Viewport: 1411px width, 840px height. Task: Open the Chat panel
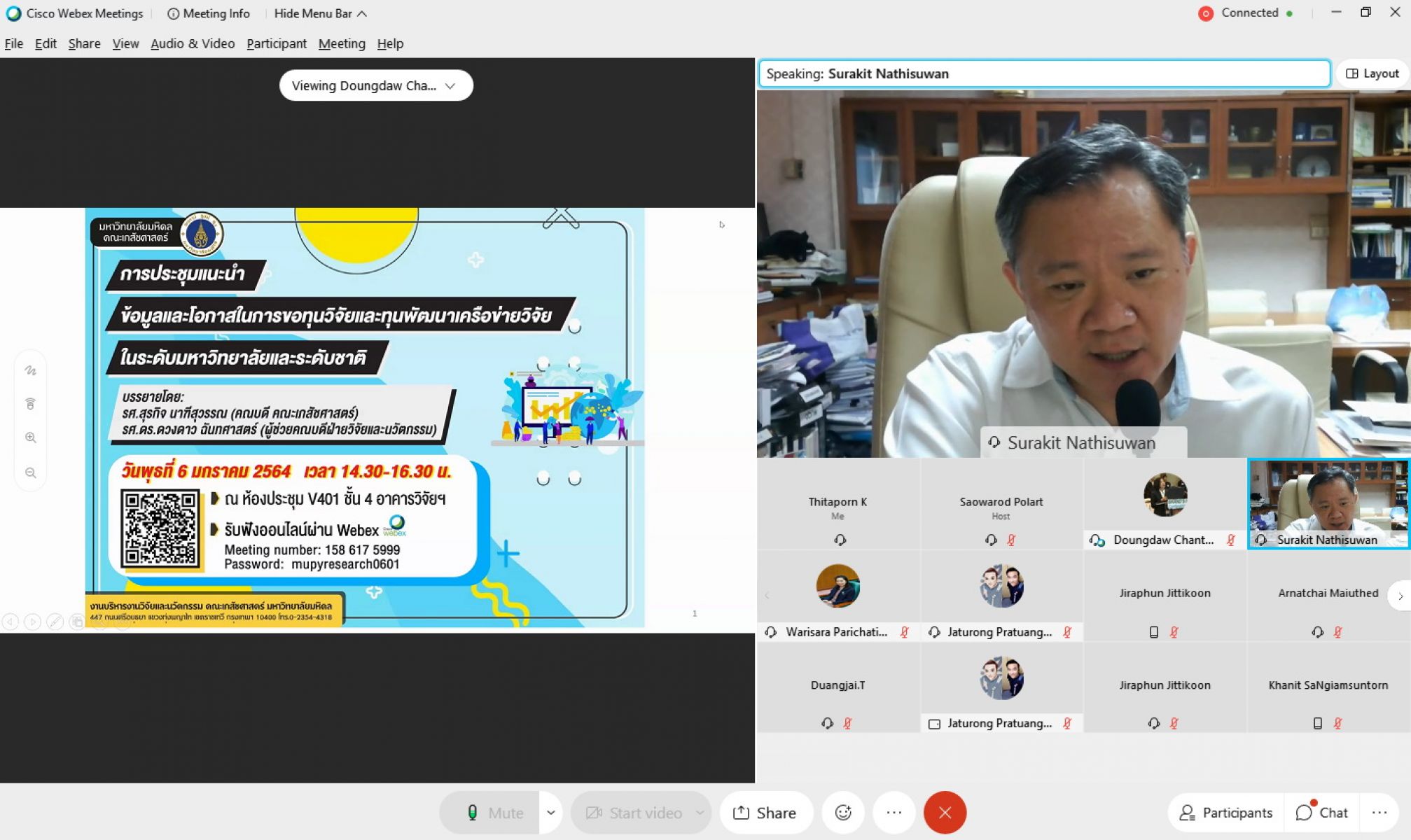tap(1322, 813)
